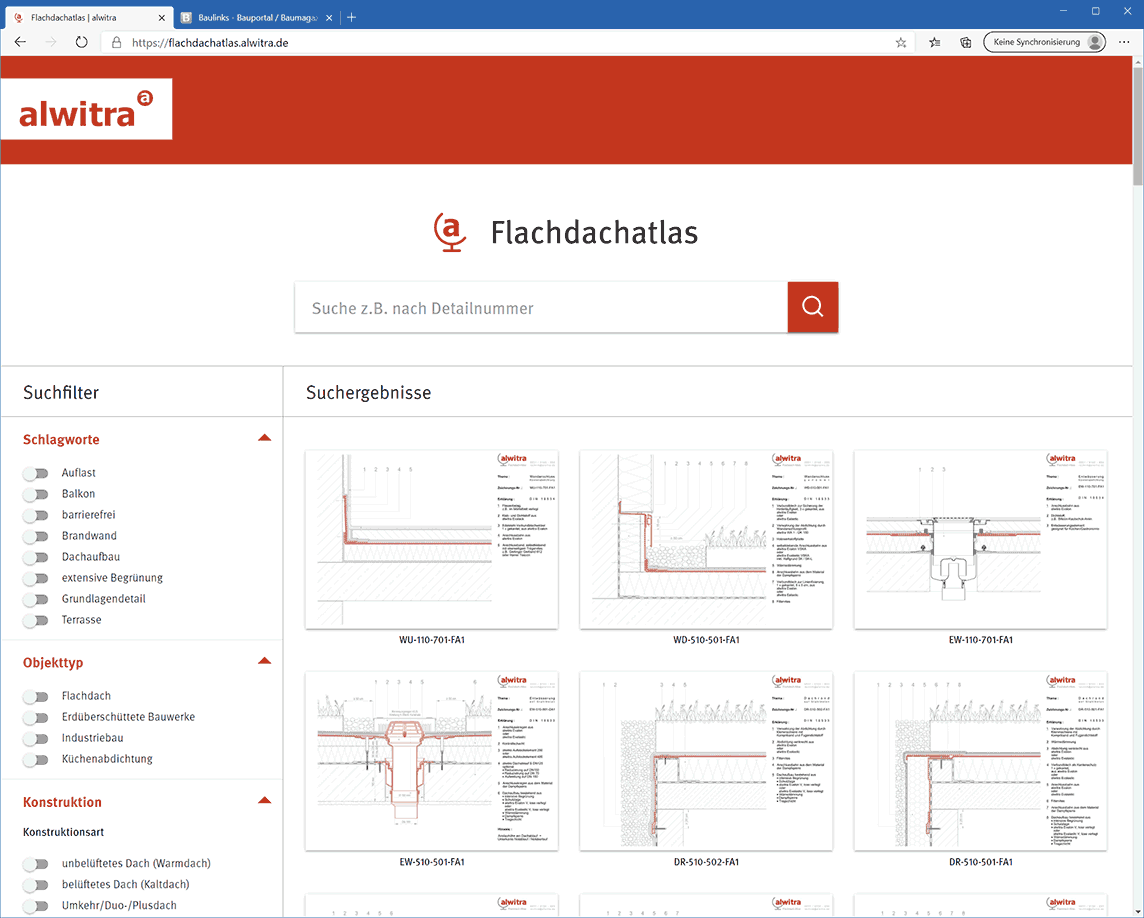Open the EW-110-701-FA1 drawing thumbnail

click(x=981, y=539)
